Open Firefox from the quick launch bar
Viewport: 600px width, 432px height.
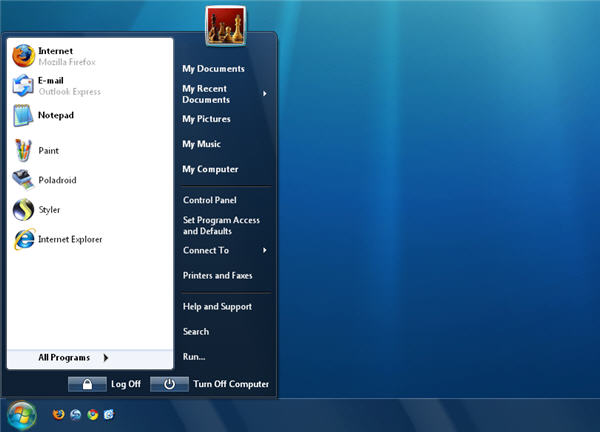(59, 414)
